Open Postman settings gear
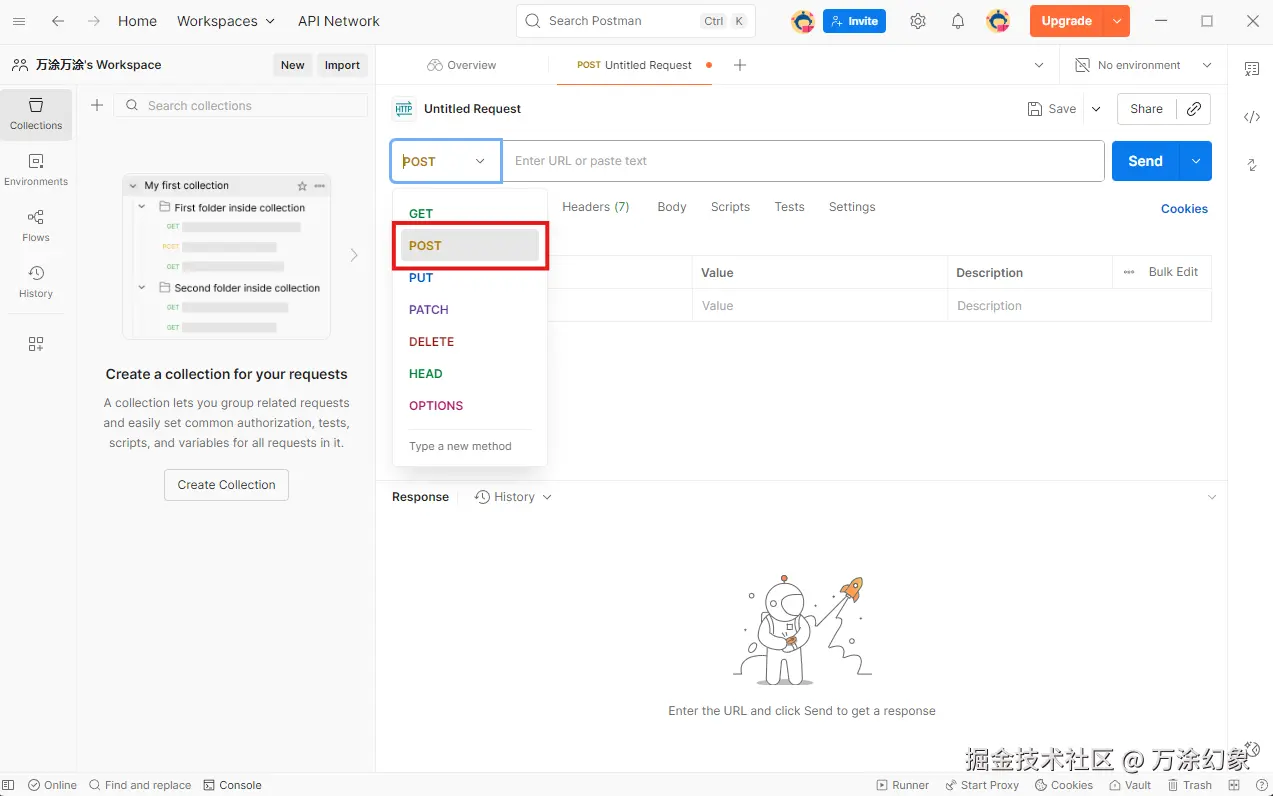This screenshot has height=796, width=1273. click(918, 21)
